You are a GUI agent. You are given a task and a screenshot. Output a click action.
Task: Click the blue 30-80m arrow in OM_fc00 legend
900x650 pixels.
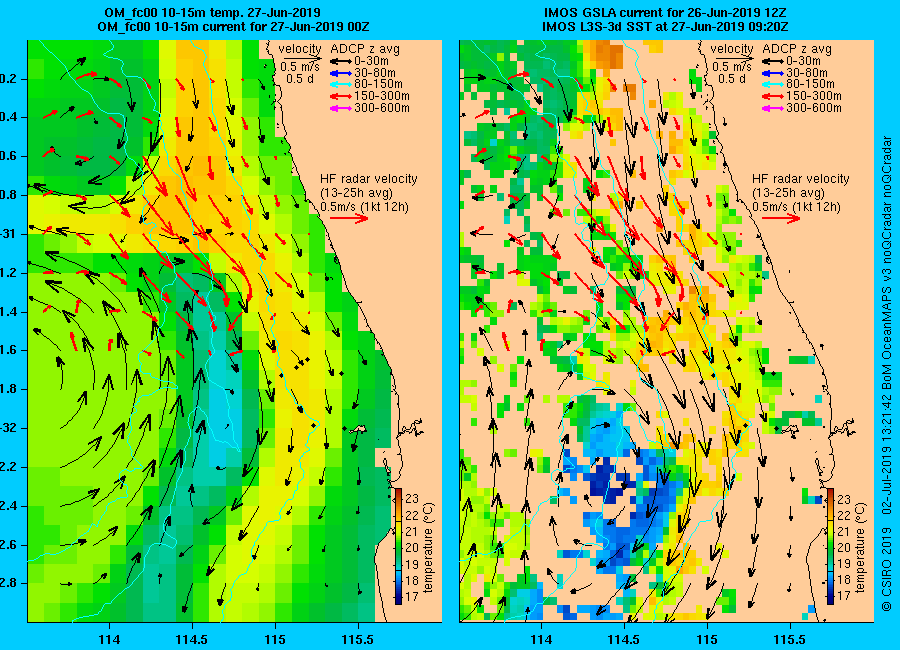tap(341, 73)
